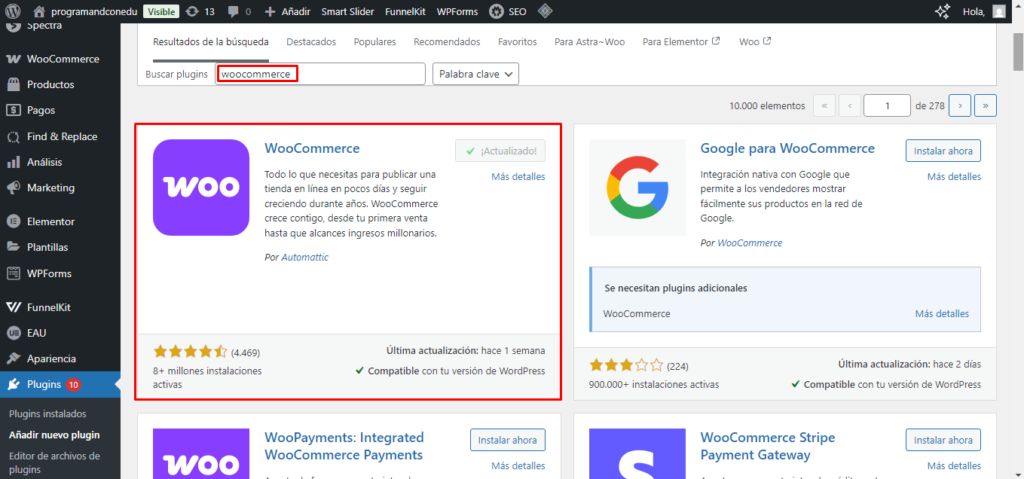
Task: Click the Plugins plug icon
Action: tap(14, 384)
